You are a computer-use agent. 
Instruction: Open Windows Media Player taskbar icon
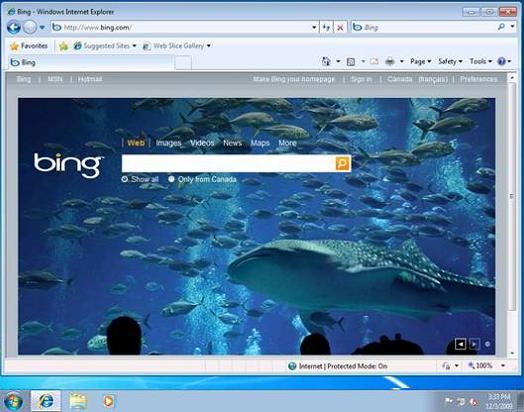[108, 401]
